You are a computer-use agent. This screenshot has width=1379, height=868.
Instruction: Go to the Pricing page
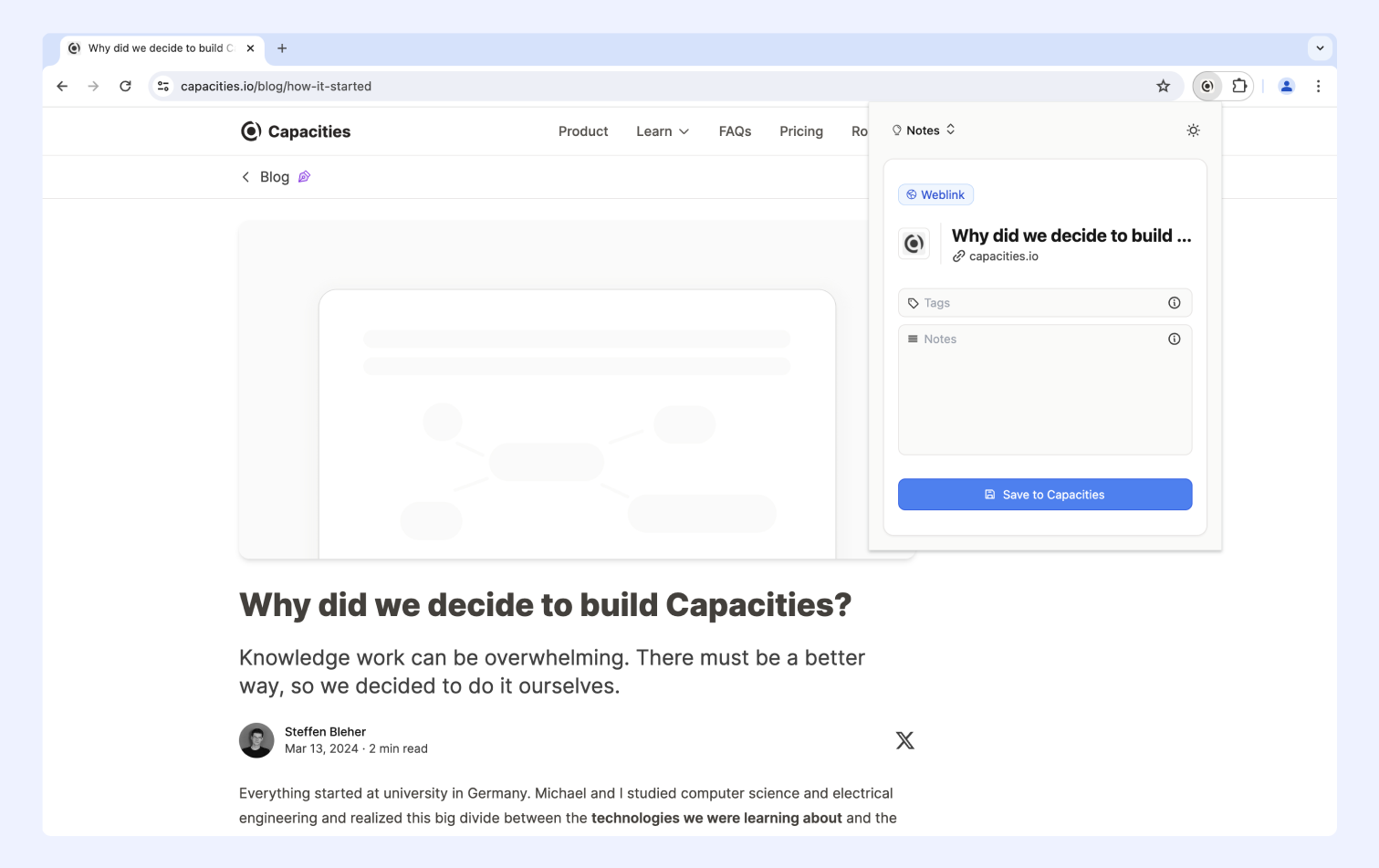(800, 131)
